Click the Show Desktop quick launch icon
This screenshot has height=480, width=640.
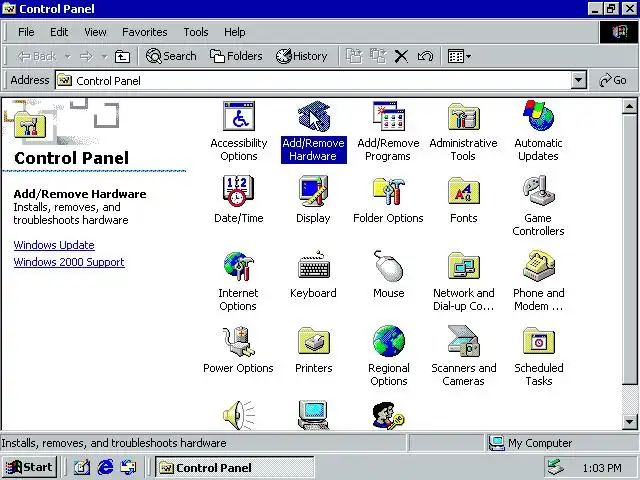pyautogui.click(x=82, y=467)
